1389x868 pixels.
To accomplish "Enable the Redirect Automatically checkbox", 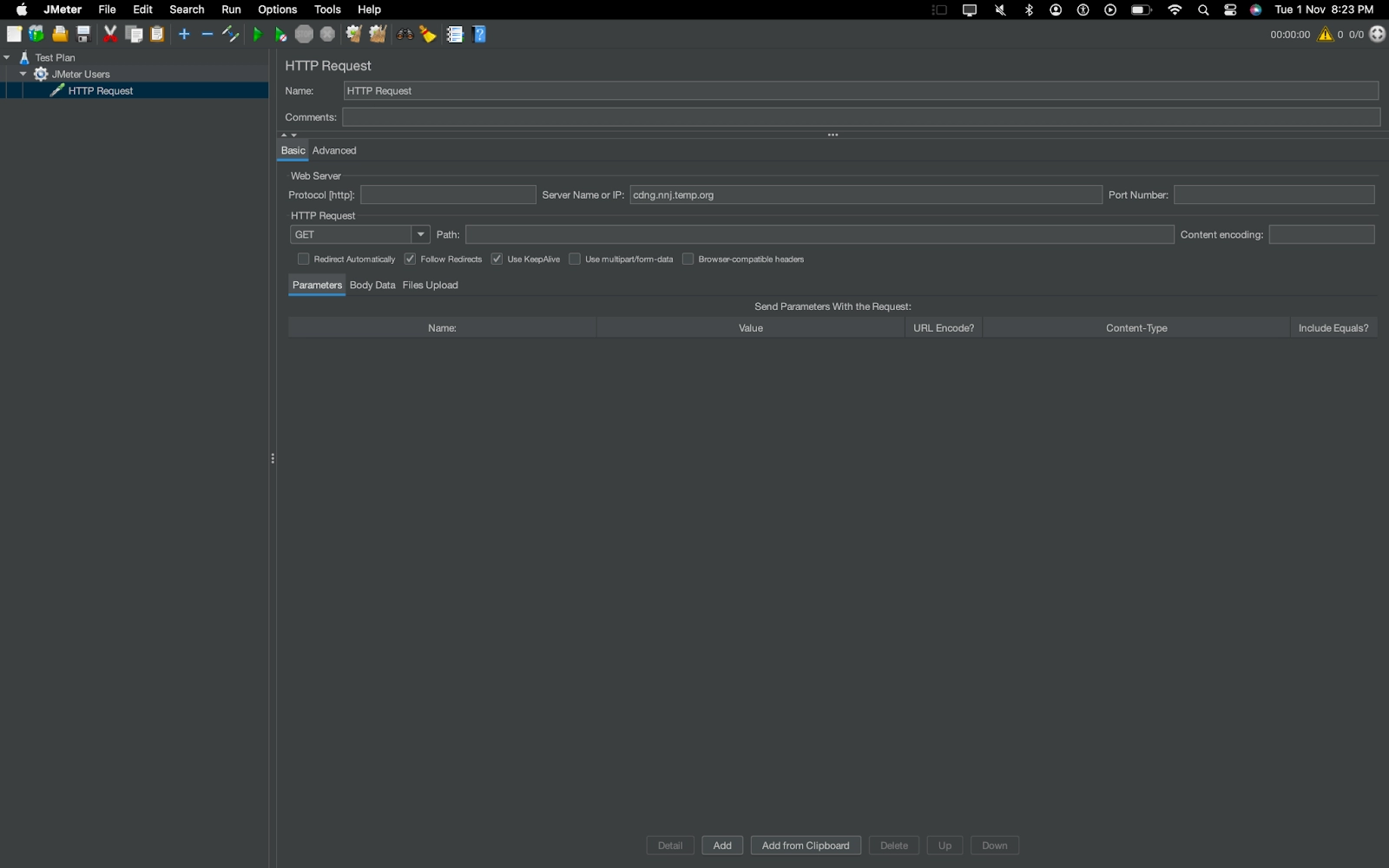I will 303,259.
